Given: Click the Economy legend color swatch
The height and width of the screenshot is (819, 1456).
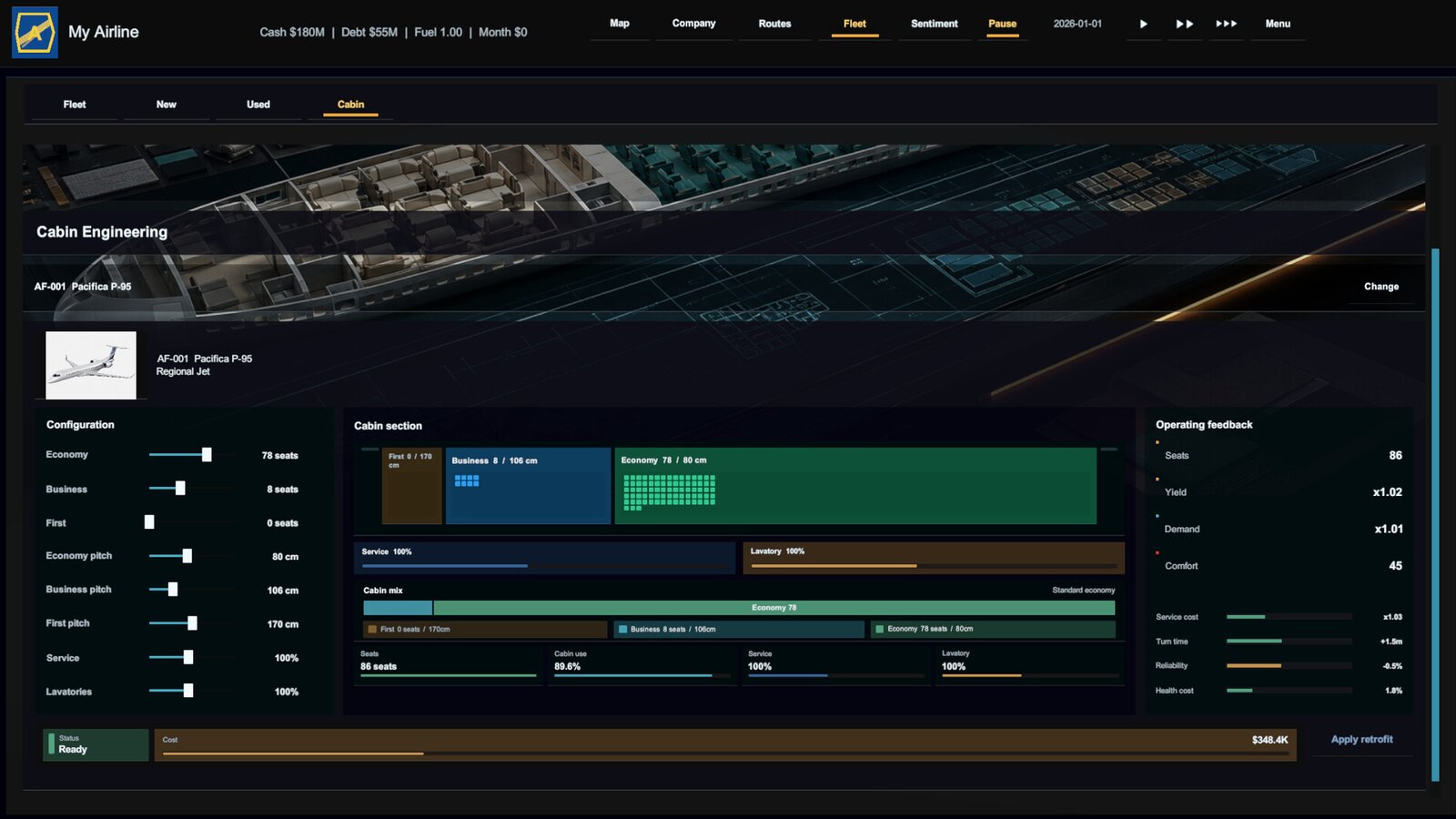Looking at the screenshot, I should [x=880, y=629].
